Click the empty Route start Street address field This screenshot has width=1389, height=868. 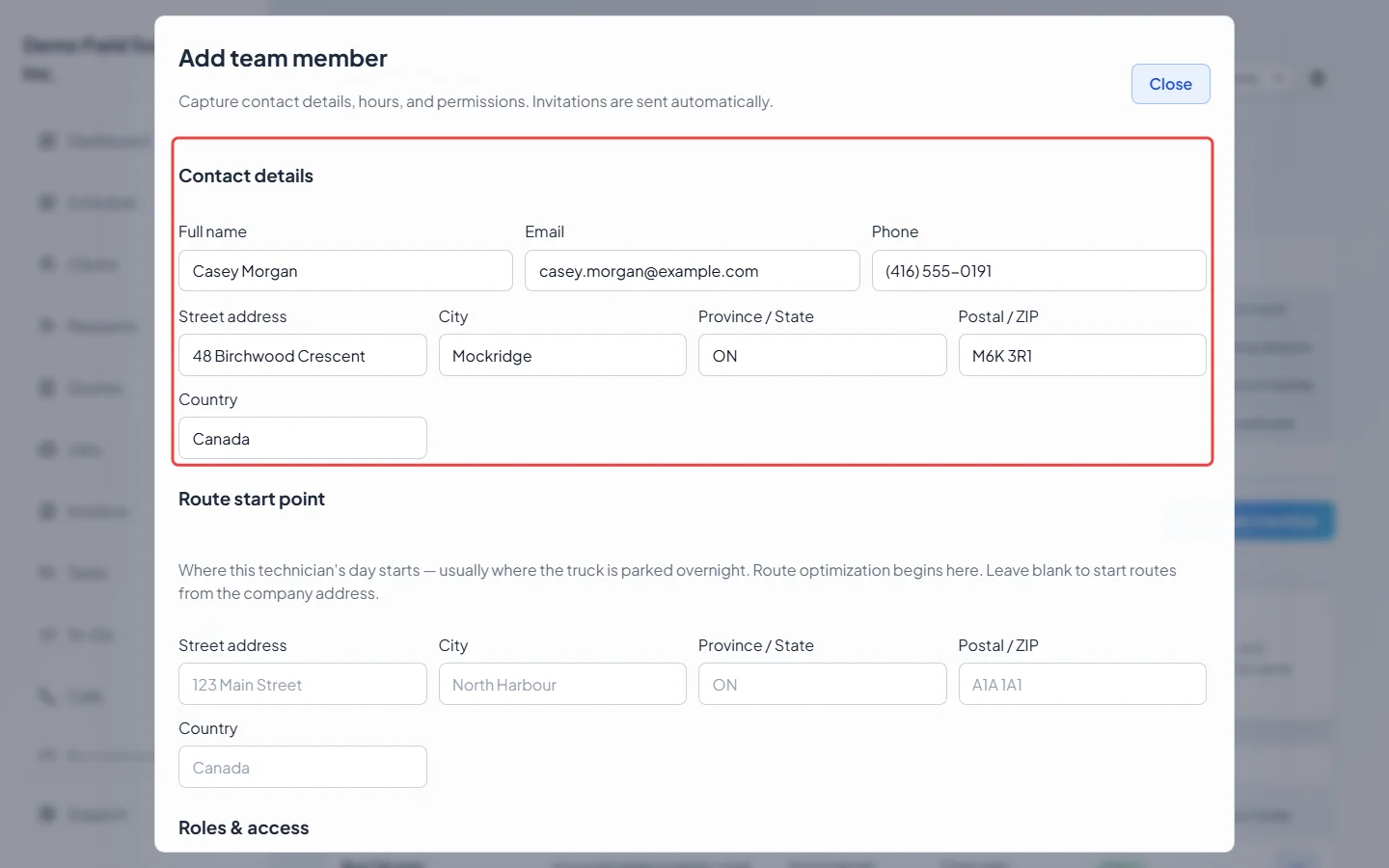click(303, 685)
